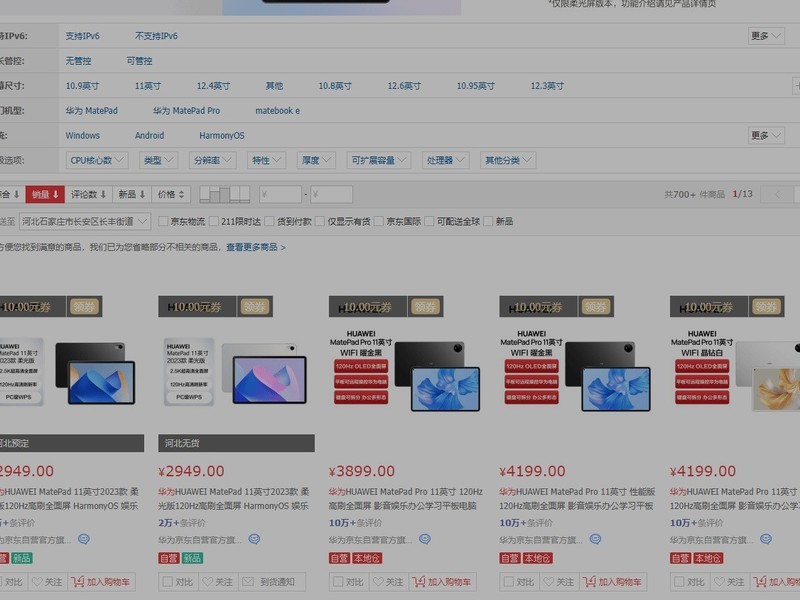Click 关注 heart on the 性能版 ¥4199.00 product

point(557,582)
